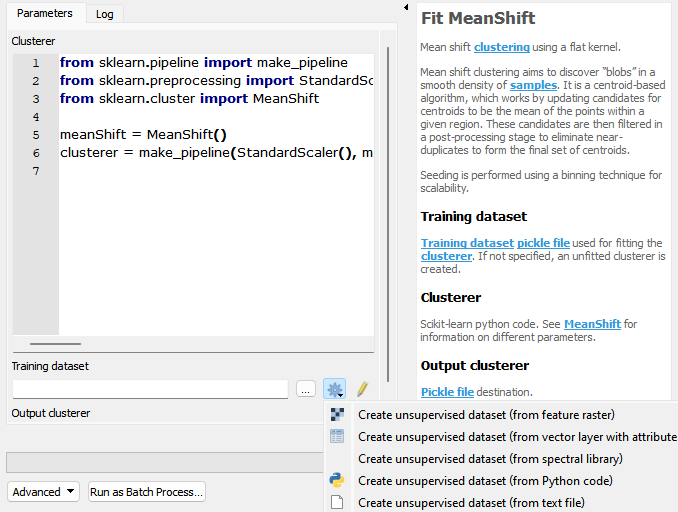Follow the Pickle file link
This screenshot has height=512, width=678.
pos(447,392)
